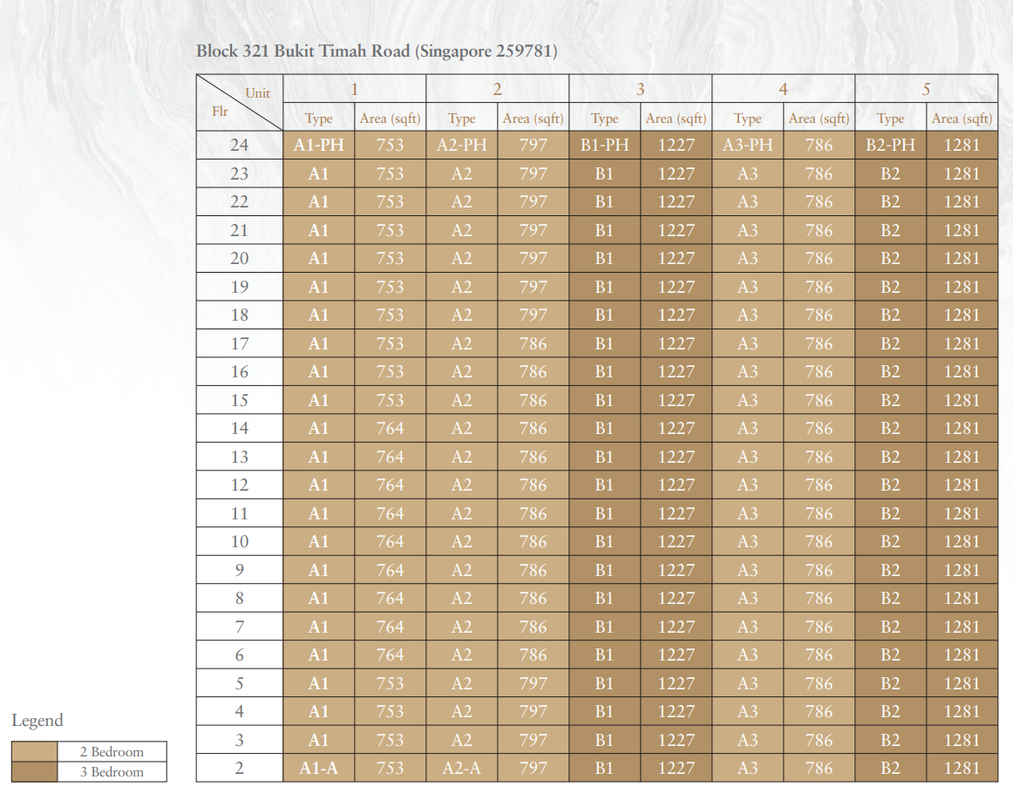The width and height of the screenshot is (1013, 800).
Task: Select floor number 16 row label
Action: point(240,372)
